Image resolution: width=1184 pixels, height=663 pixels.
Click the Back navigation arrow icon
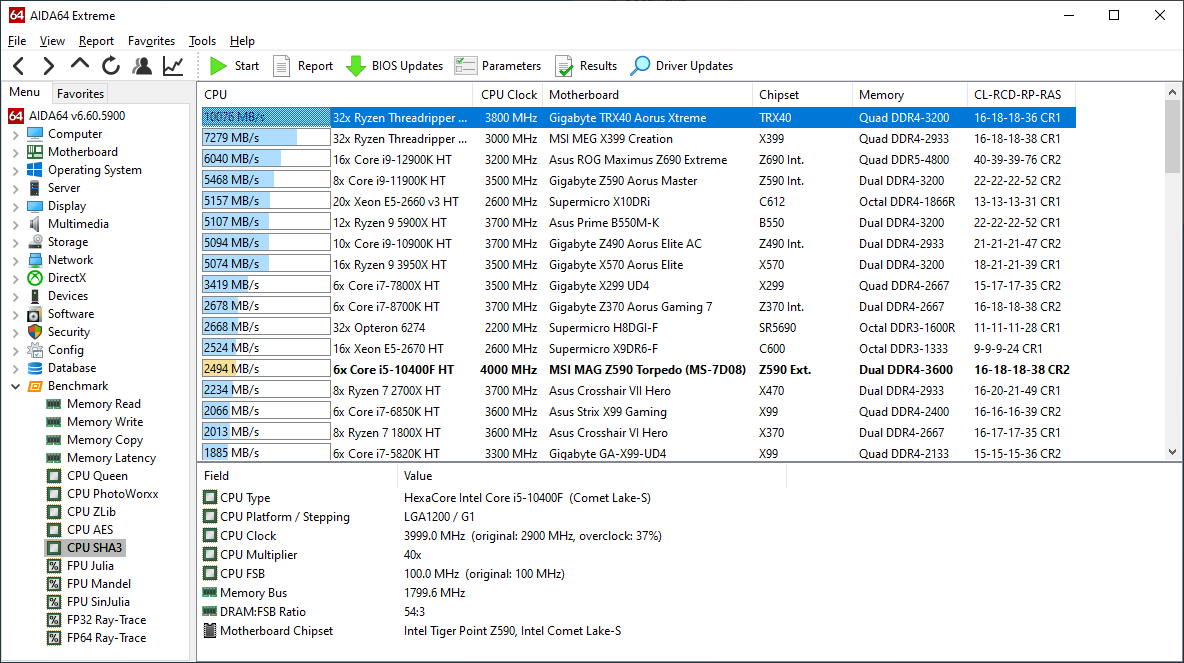(19, 66)
